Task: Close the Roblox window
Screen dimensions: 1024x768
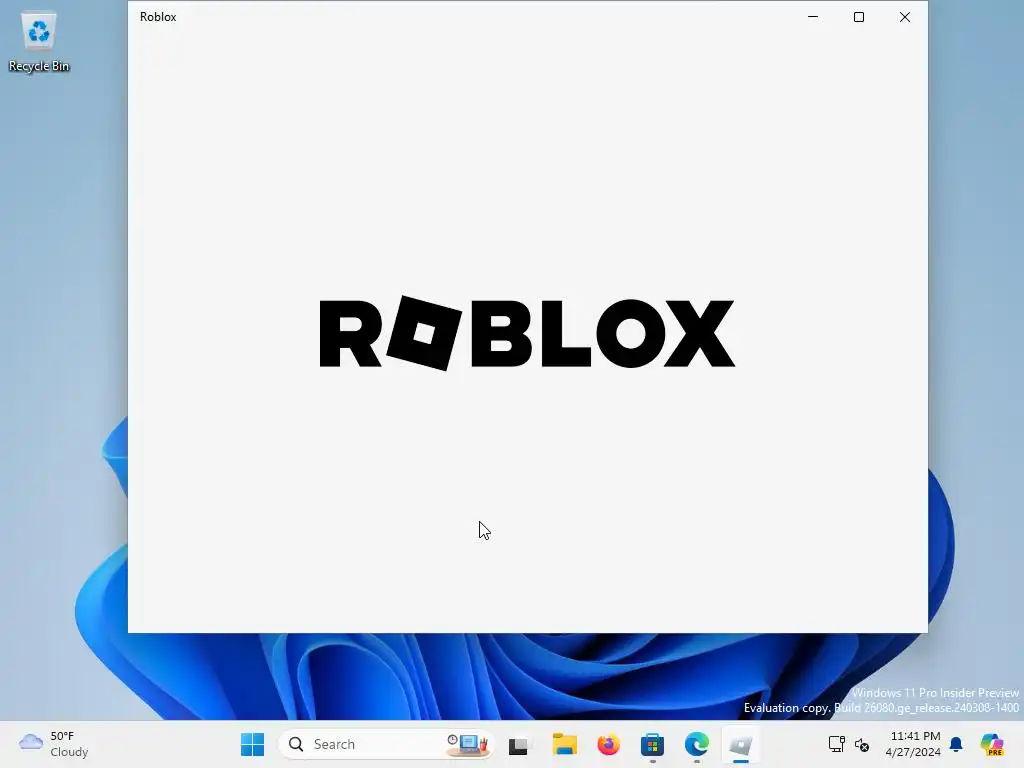Action: tap(904, 17)
